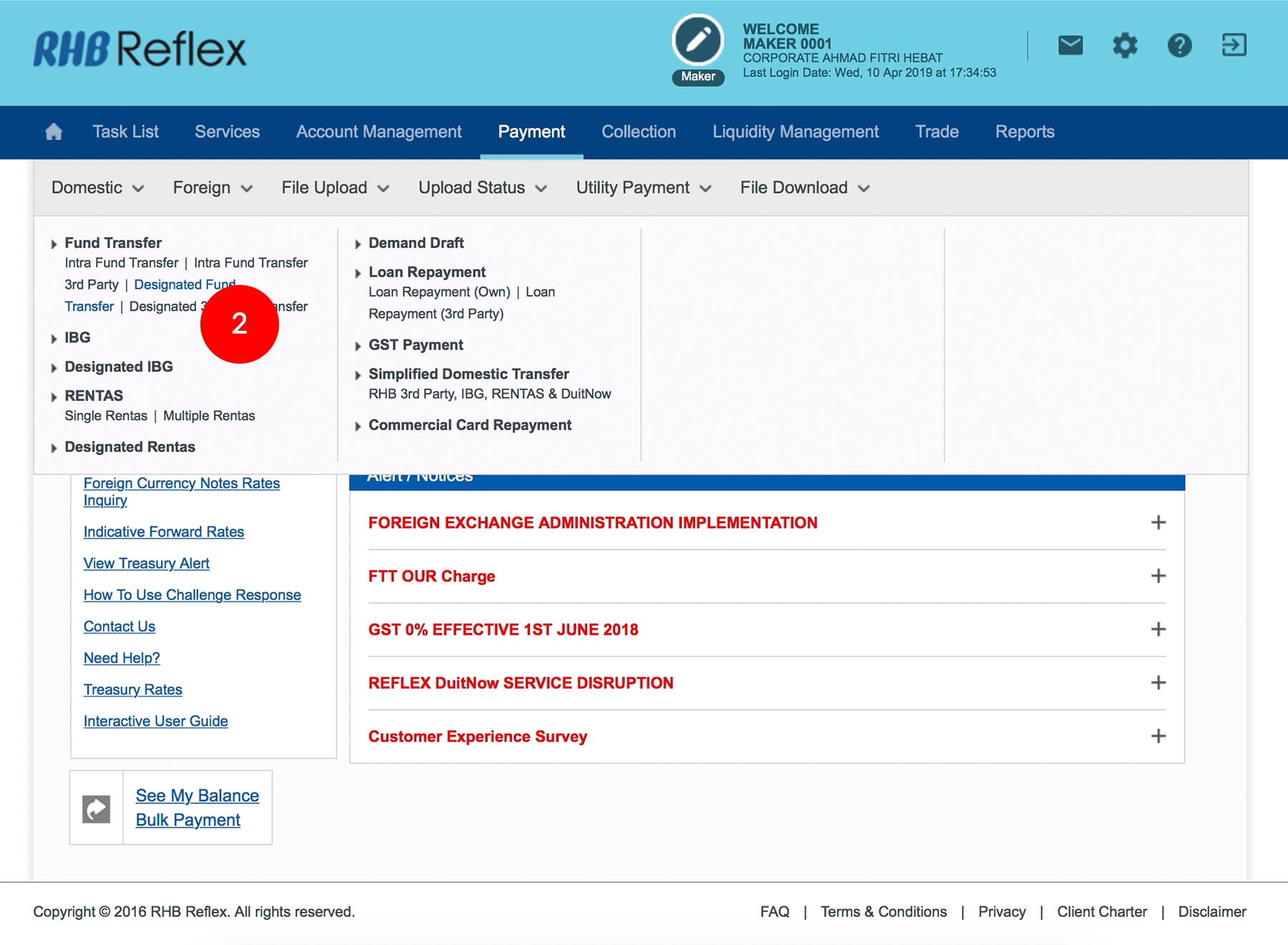Open the mail inbox envelope icon

pyautogui.click(x=1070, y=46)
